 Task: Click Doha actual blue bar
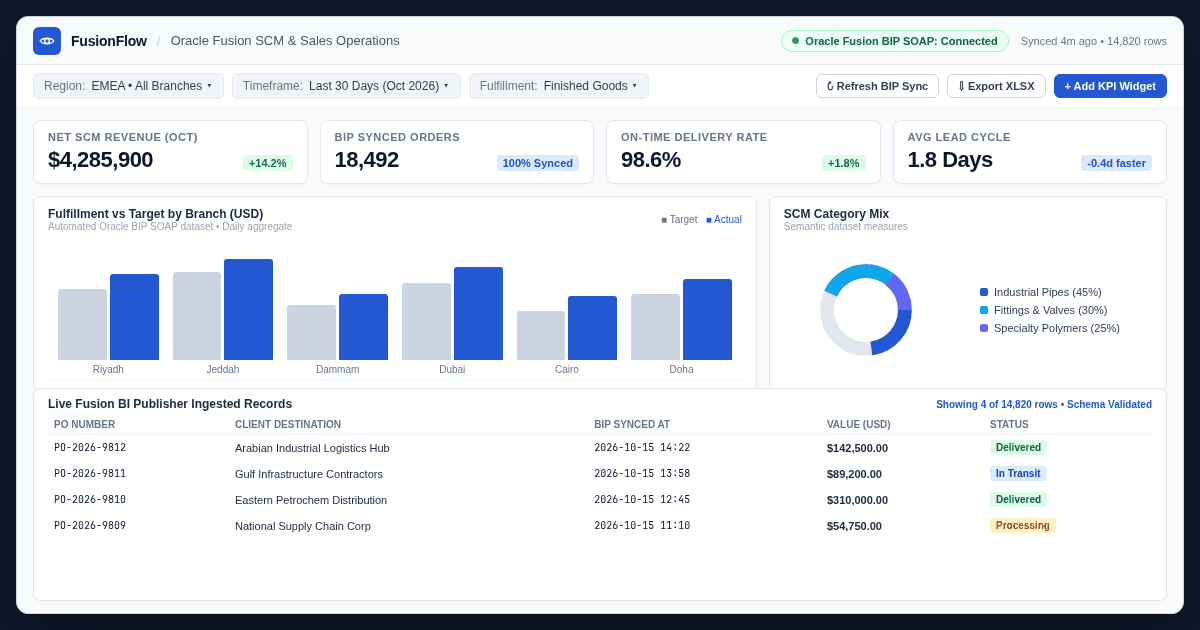click(x=707, y=319)
